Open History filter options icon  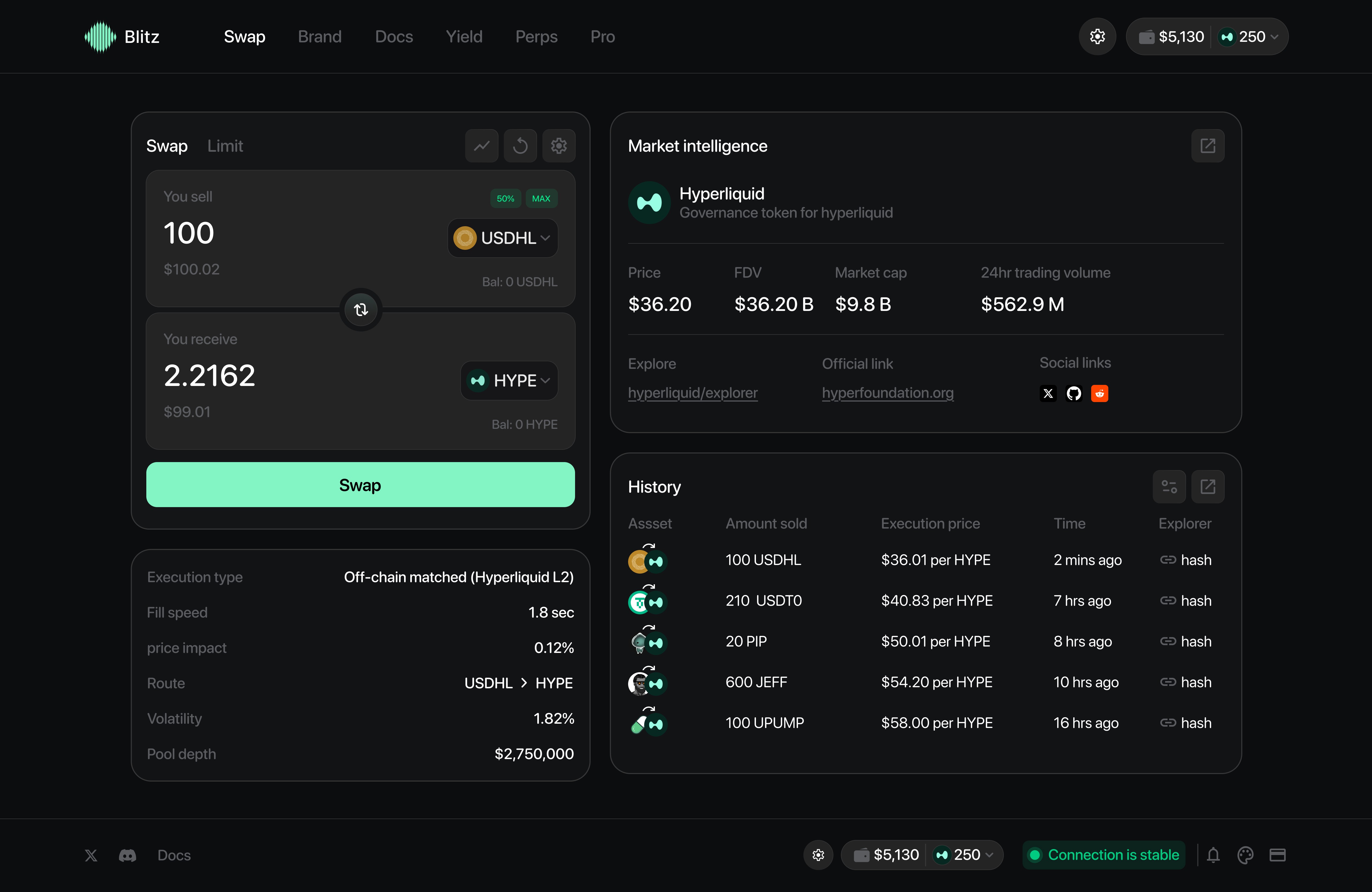(x=1169, y=487)
